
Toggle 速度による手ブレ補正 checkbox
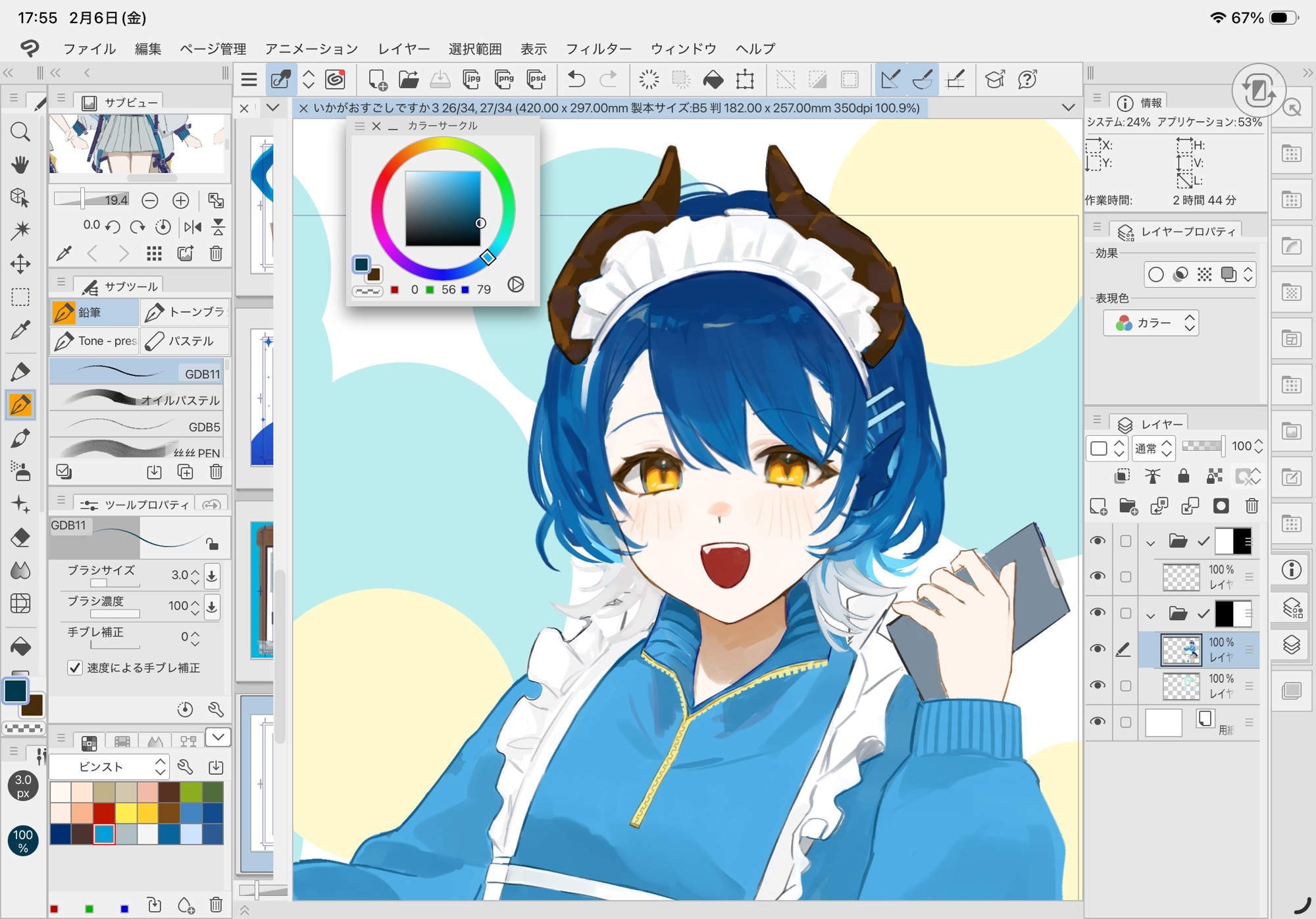[75, 668]
